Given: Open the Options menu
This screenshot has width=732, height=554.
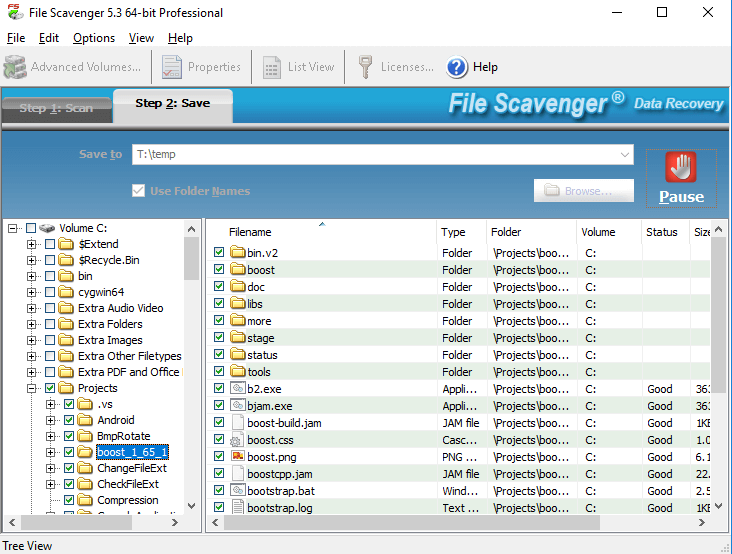Looking at the screenshot, I should pos(94,38).
